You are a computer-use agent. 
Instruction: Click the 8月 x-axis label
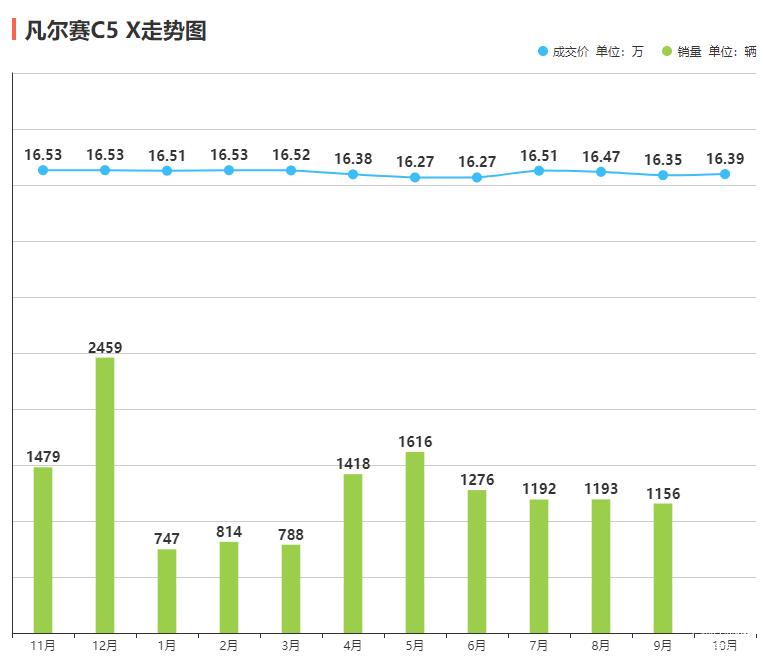601,646
